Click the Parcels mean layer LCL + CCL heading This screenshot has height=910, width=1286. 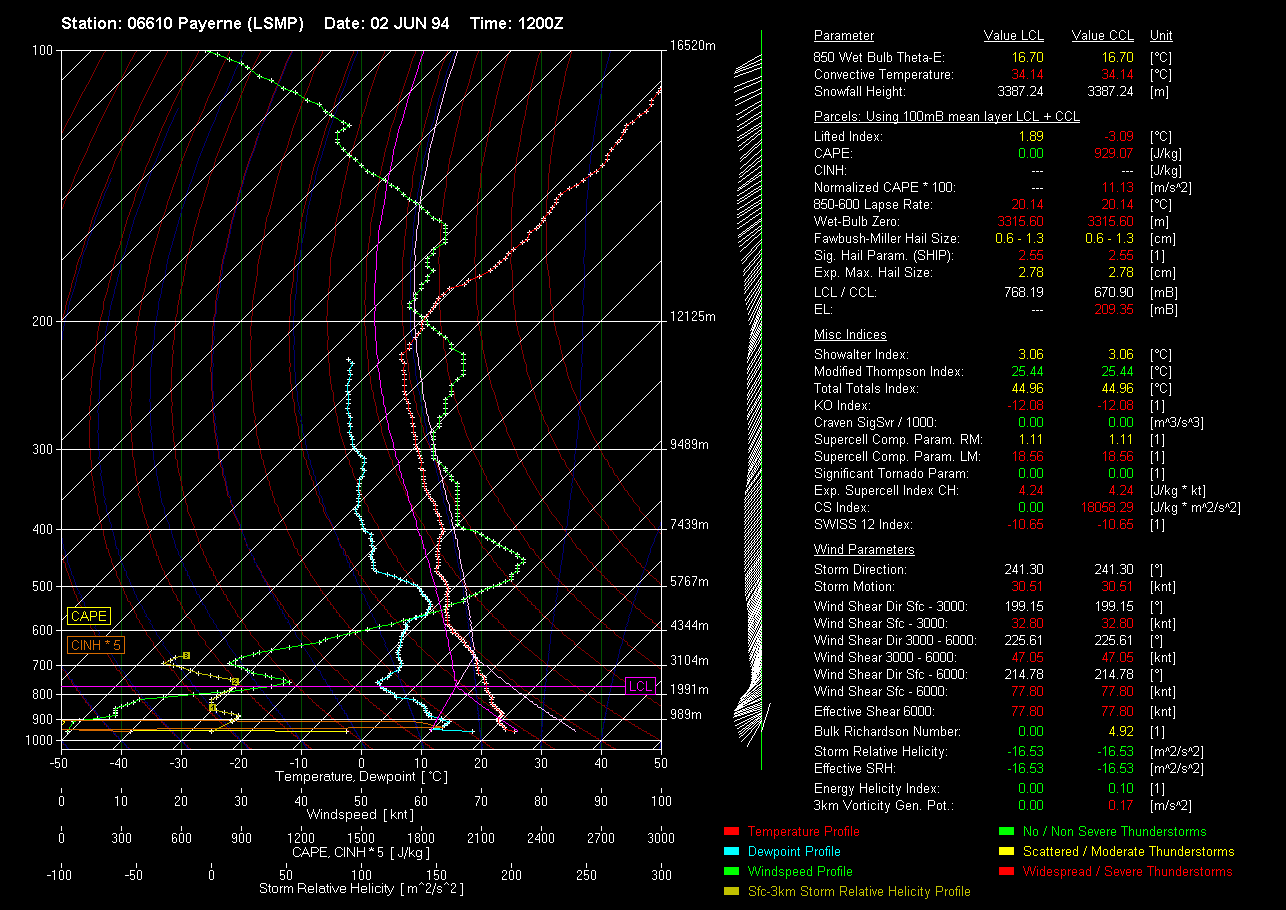pos(946,117)
